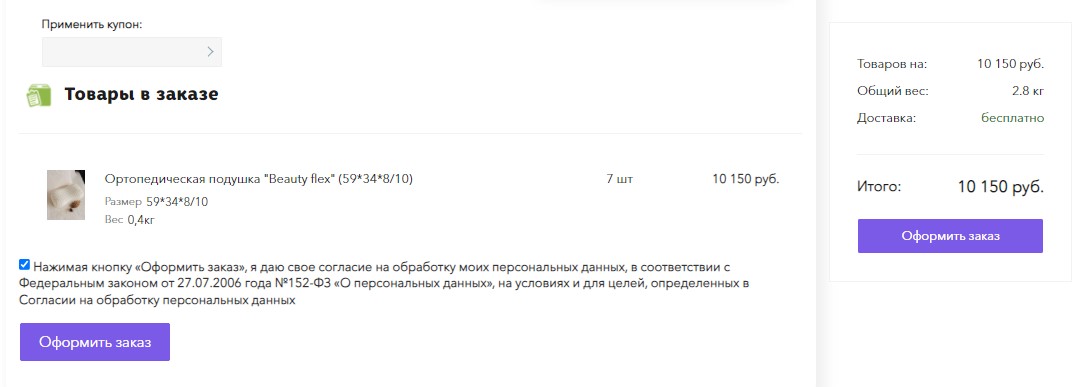Click Оформить заказ in the totals summary panel
Screen dimensions: 1080x387
[x=951, y=236]
